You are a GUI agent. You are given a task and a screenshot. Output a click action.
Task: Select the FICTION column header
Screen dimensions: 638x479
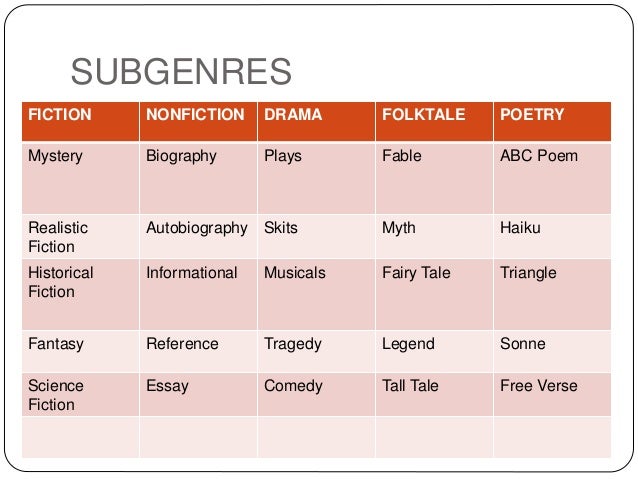pos(59,115)
